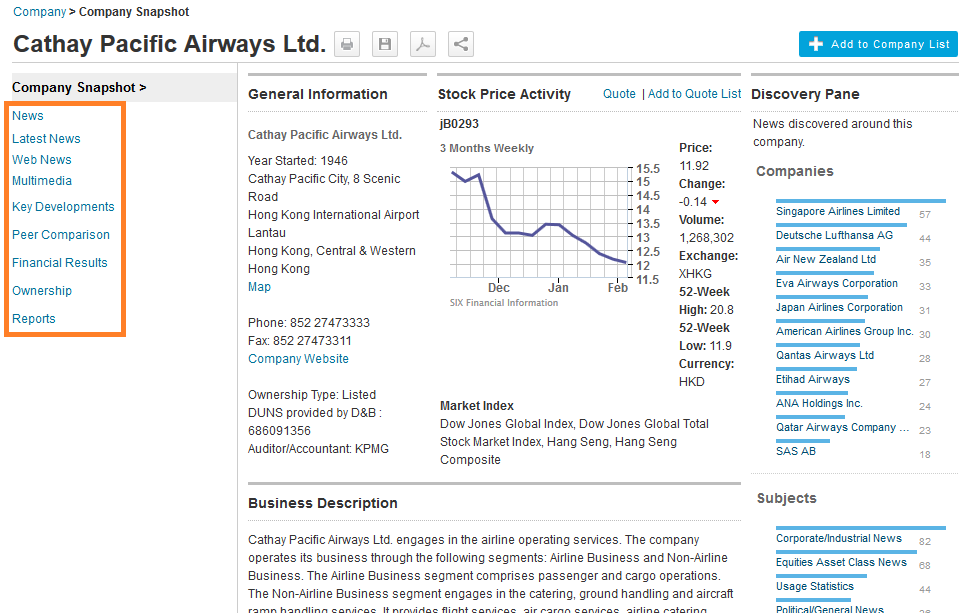The height and width of the screenshot is (613, 959).
Task: Click Singapore Airlines count 57
Action: pyautogui.click(x=924, y=215)
